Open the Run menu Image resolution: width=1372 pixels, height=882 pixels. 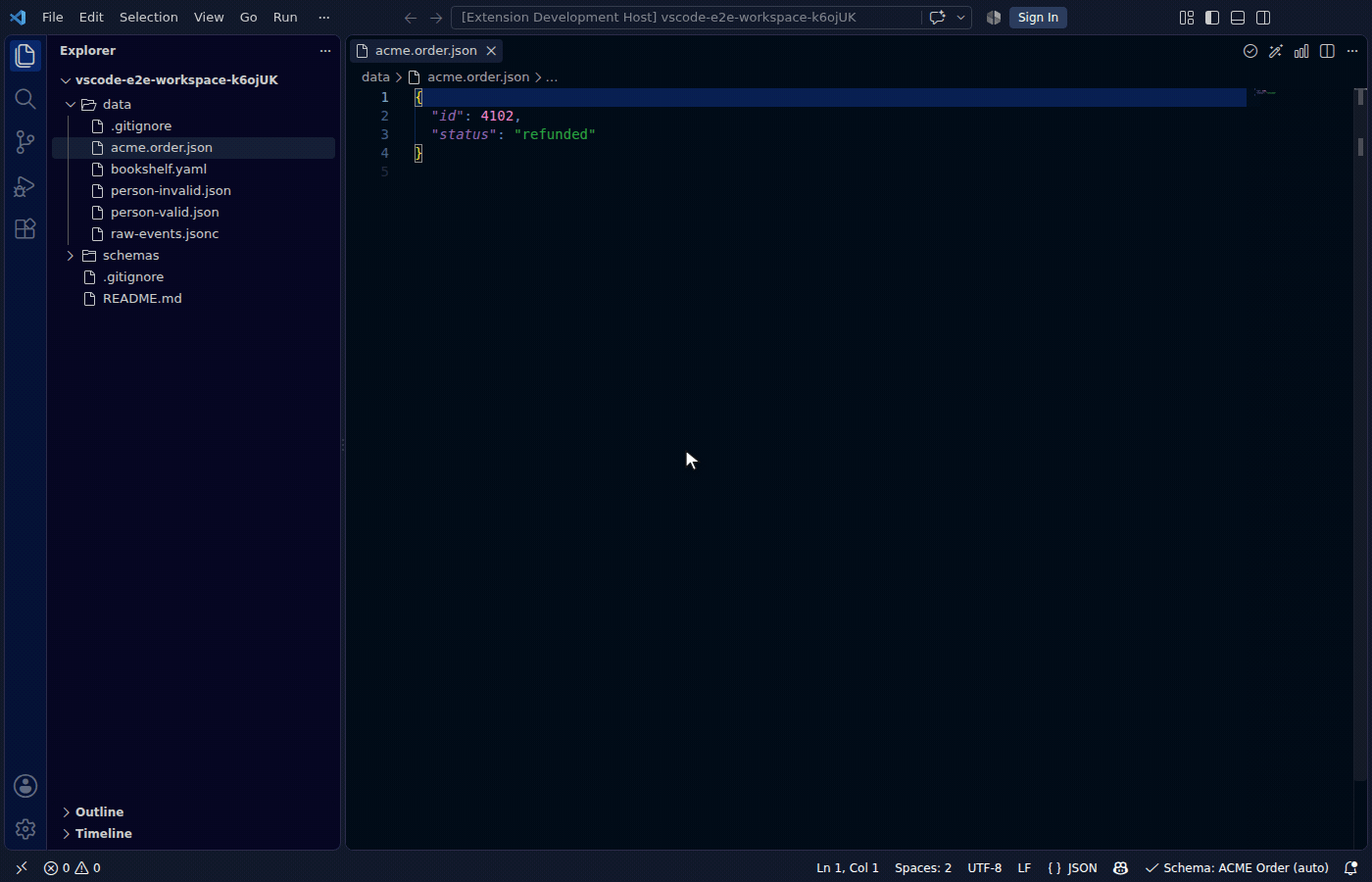285,18
